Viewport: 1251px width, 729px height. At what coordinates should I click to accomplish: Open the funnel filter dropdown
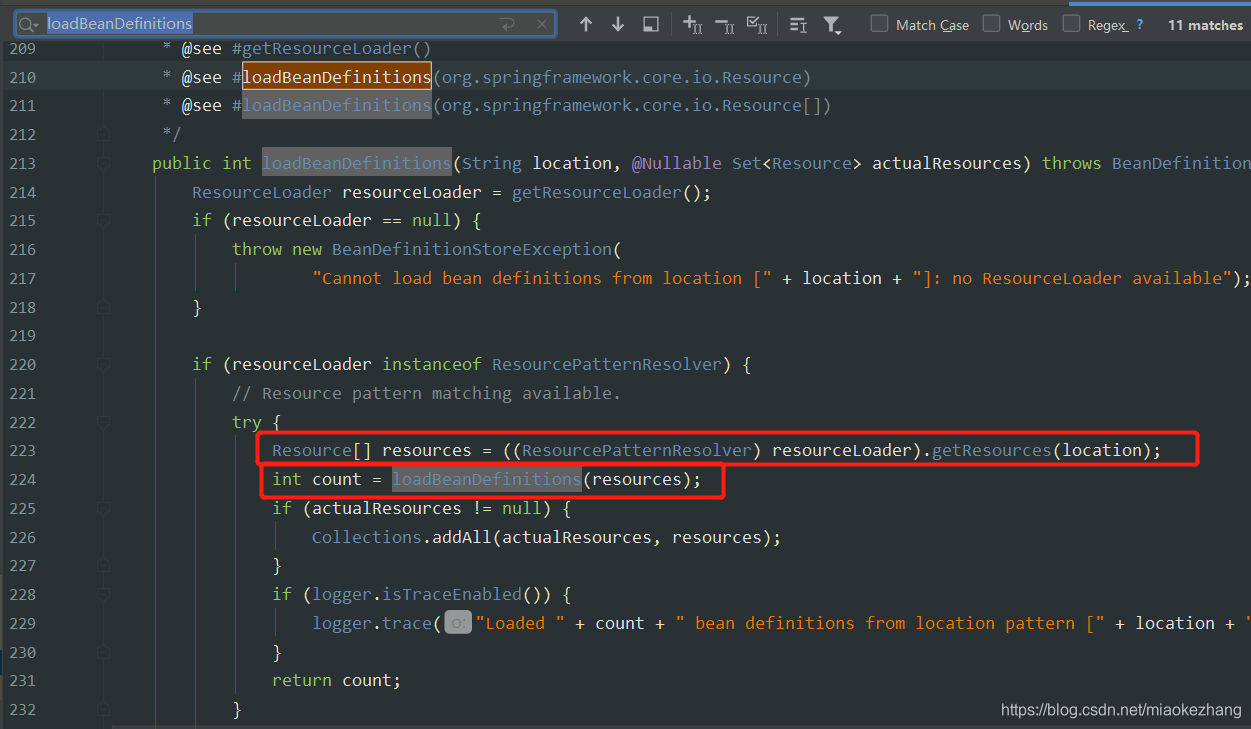coord(832,25)
